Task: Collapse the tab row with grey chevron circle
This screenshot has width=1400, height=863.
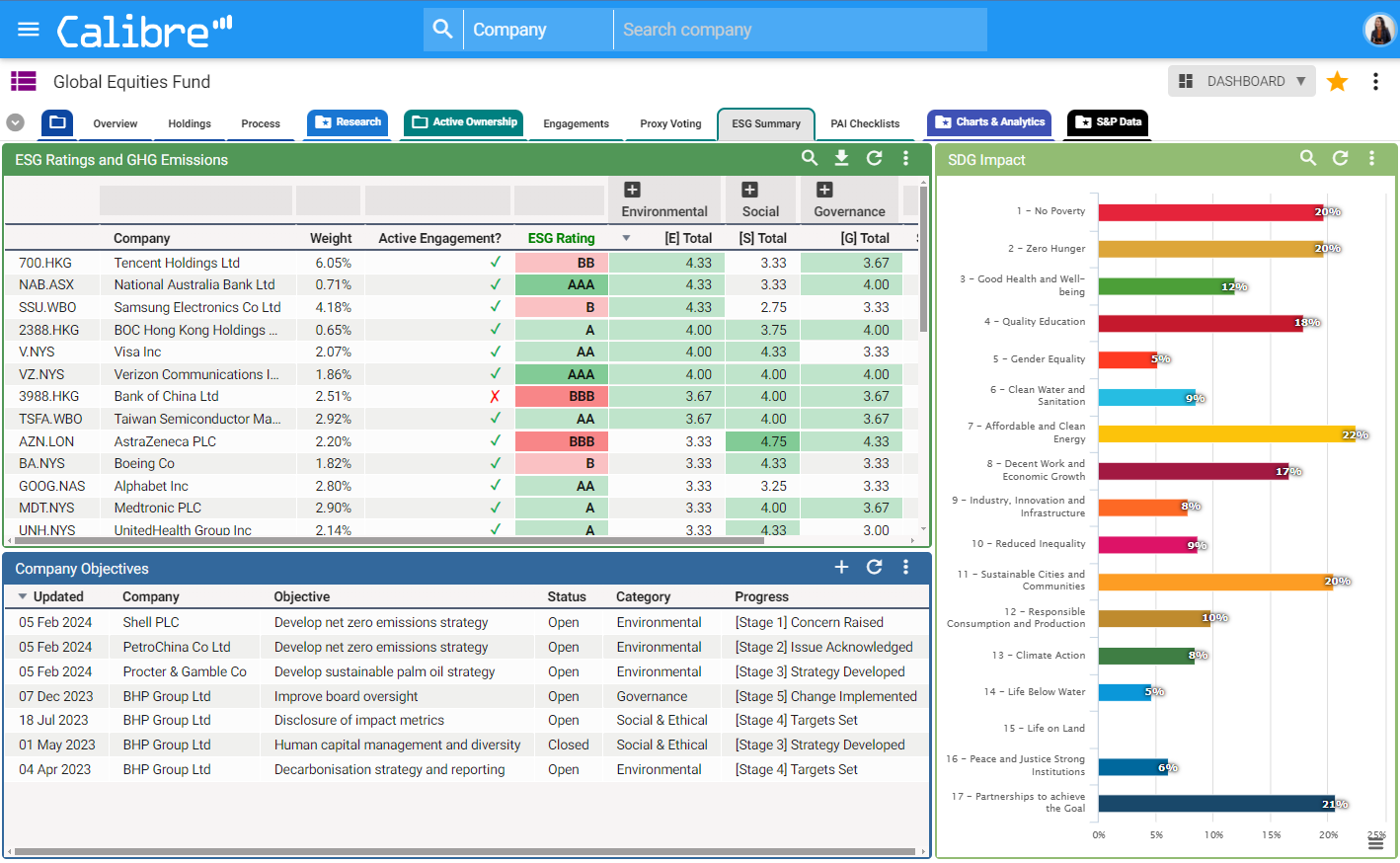Action: click(x=15, y=122)
